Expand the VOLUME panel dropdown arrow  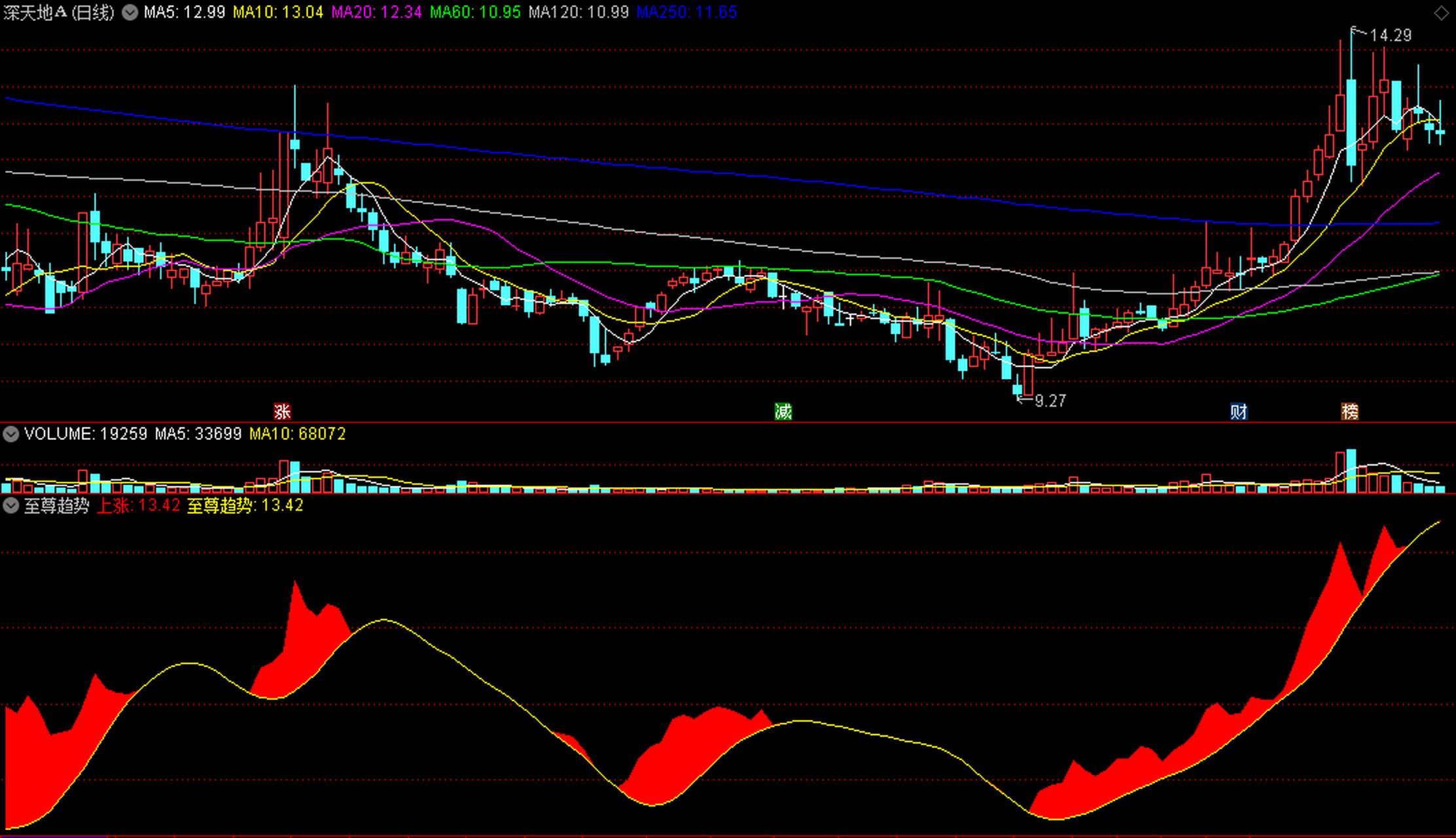coord(10,434)
